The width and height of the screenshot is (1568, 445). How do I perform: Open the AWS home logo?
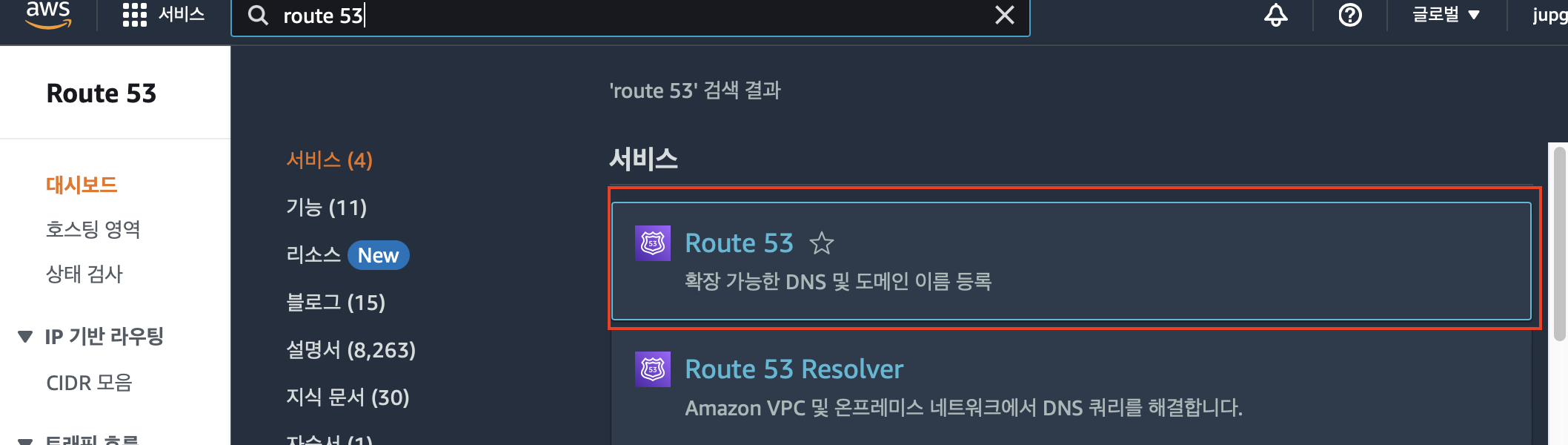[48, 14]
